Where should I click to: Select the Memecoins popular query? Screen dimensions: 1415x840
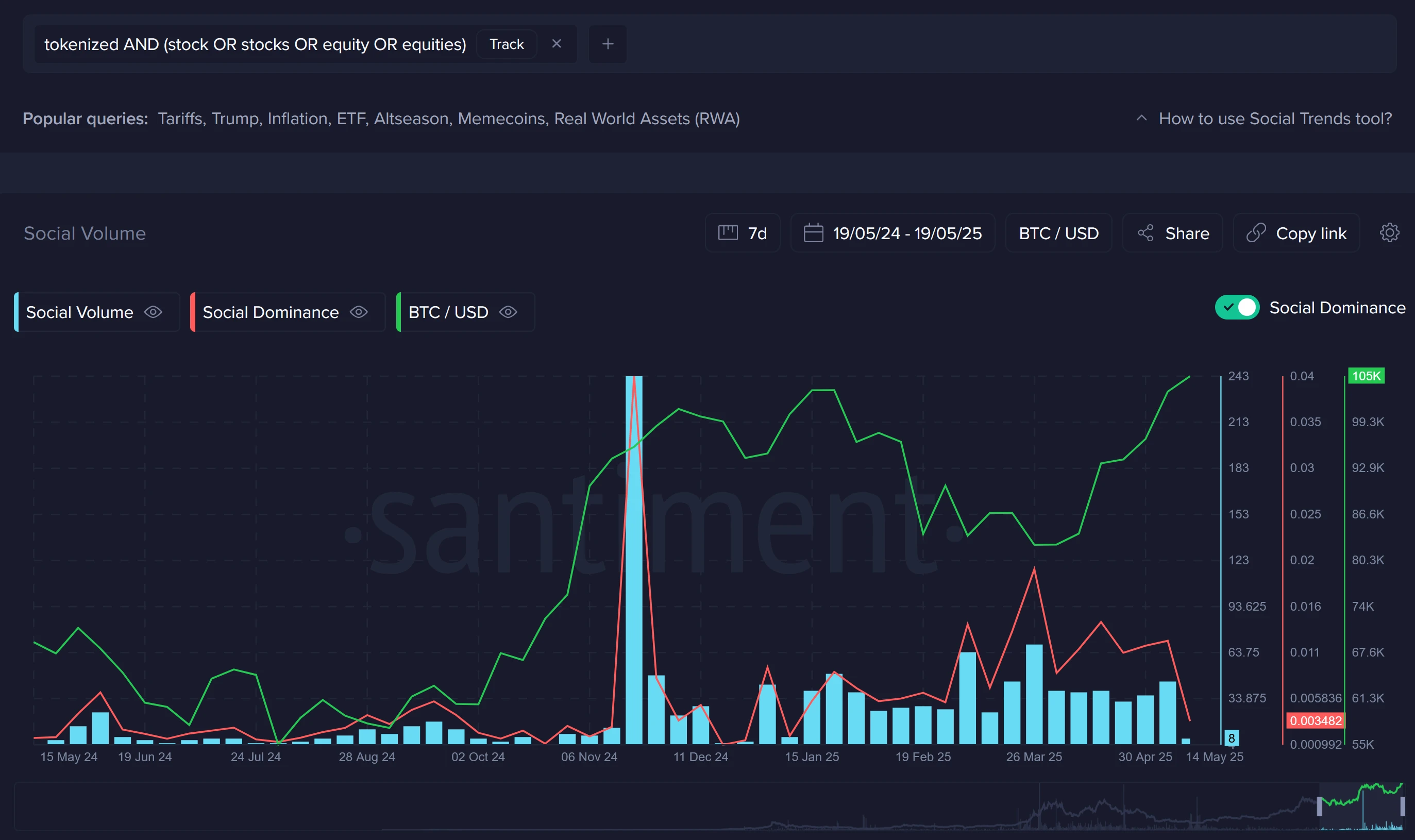click(501, 119)
